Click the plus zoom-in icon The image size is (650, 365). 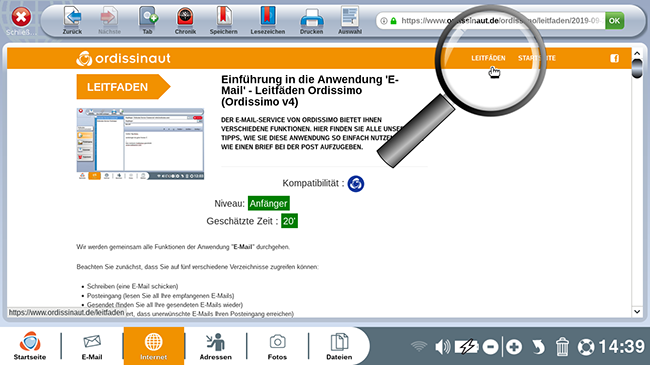(x=514, y=347)
